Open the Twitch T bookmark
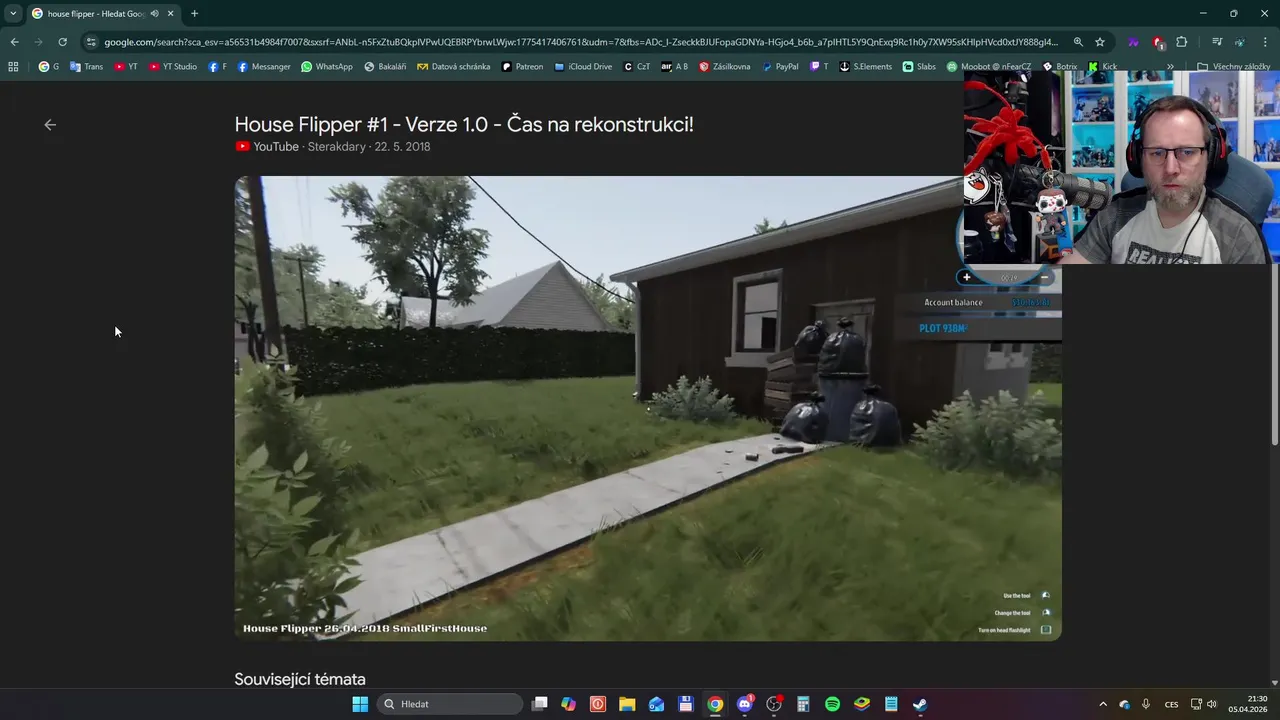Viewport: 1280px width, 720px height. (x=819, y=67)
